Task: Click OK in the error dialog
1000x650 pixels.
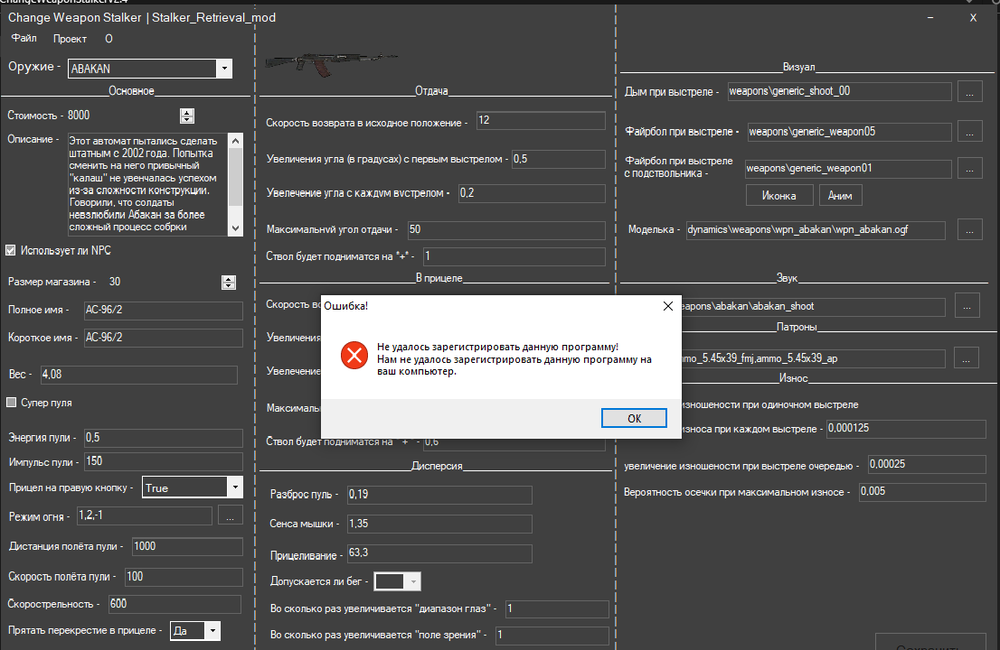Action: (x=634, y=418)
